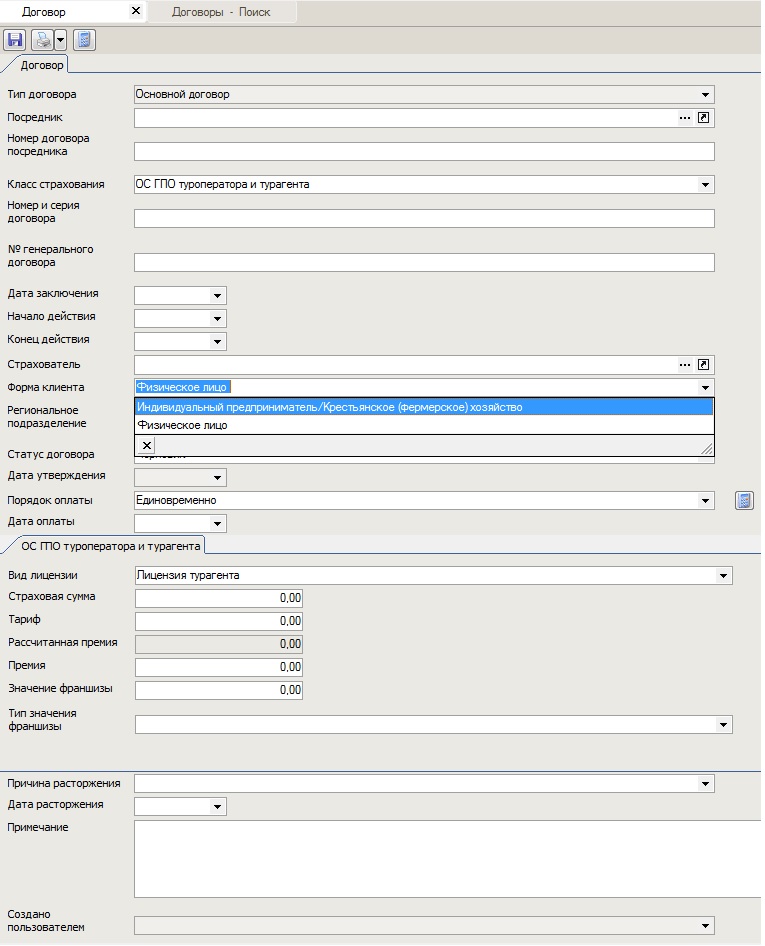Select the ОС ГПО туроператора и турагента section tab

[x=110, y=545]
